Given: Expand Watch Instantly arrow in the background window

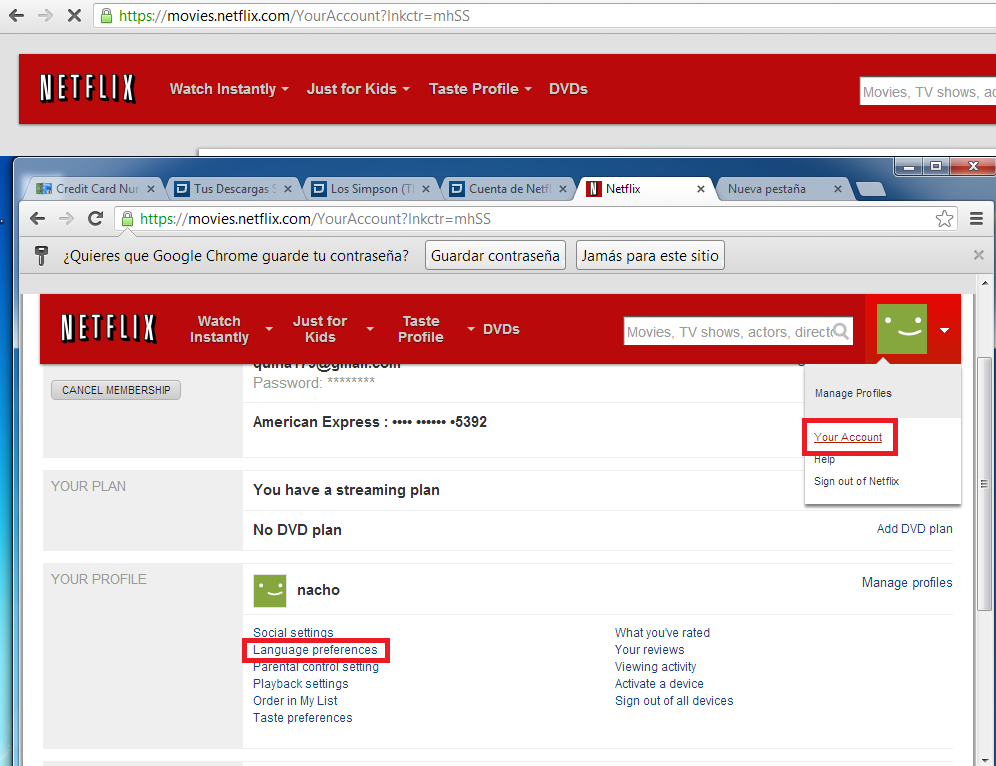Looking at the screenshot, I should tap(285, 89).
